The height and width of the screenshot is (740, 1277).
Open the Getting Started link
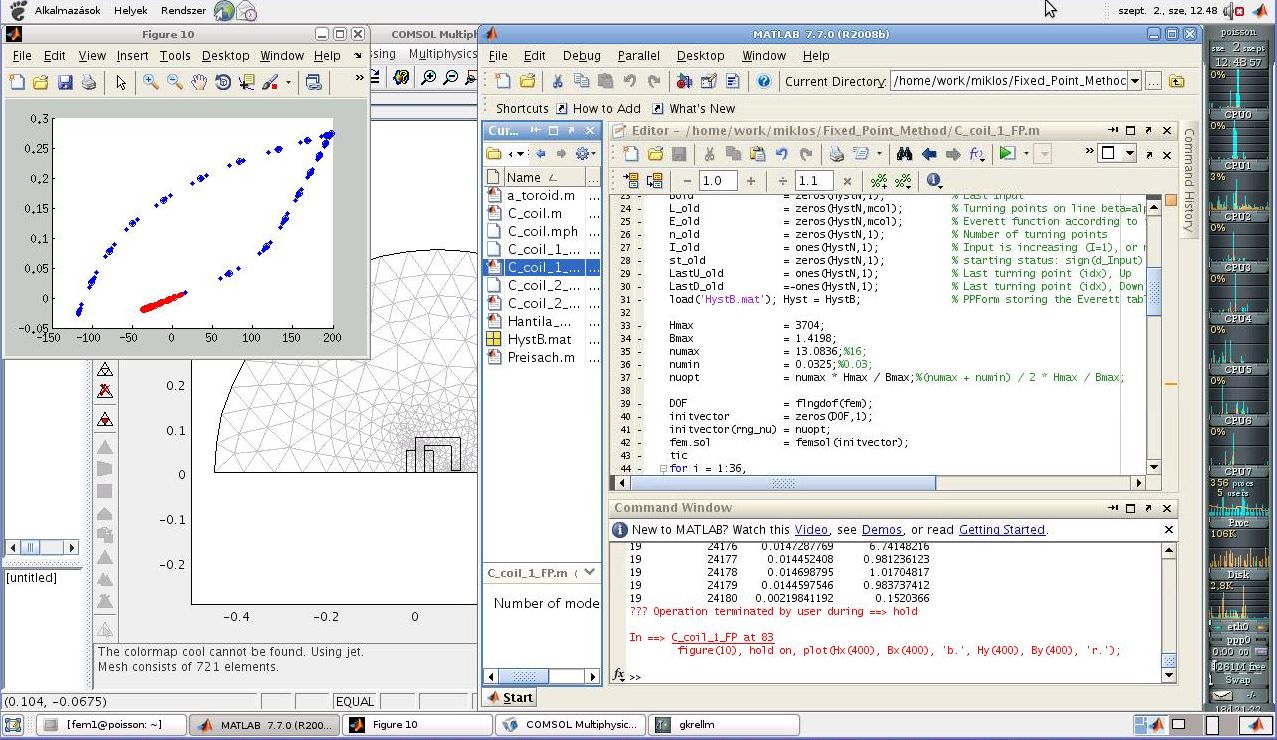(1001, 530)
